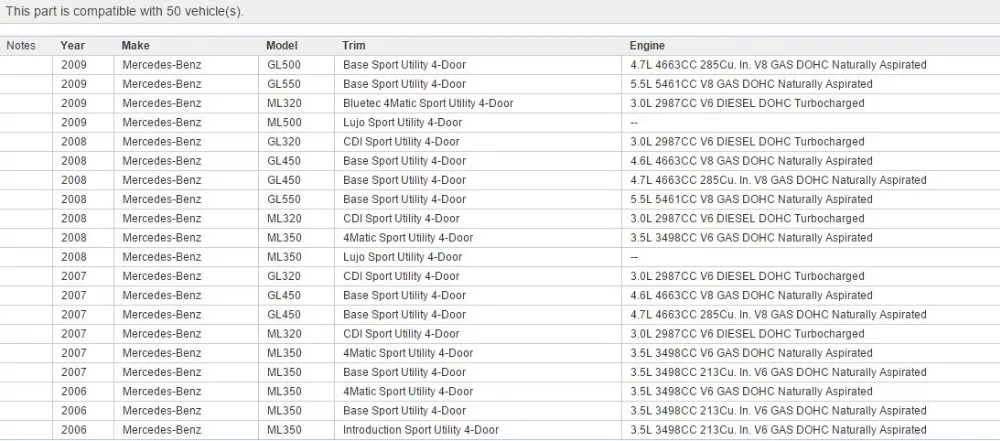Select the Model column header

tap(281, 46)
